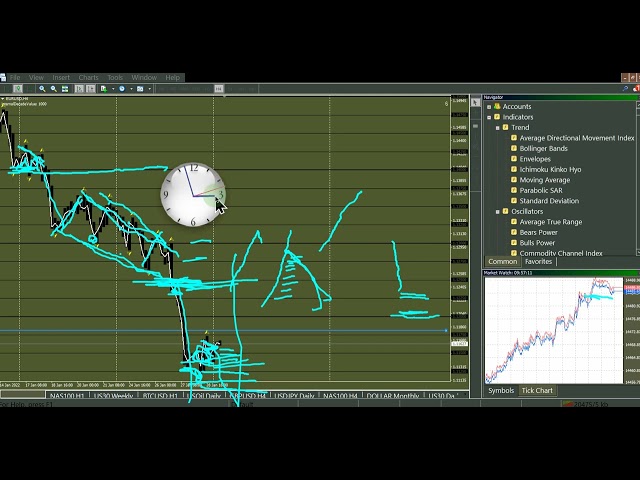Click the Bears Power indicator icon

pos(514,233)
